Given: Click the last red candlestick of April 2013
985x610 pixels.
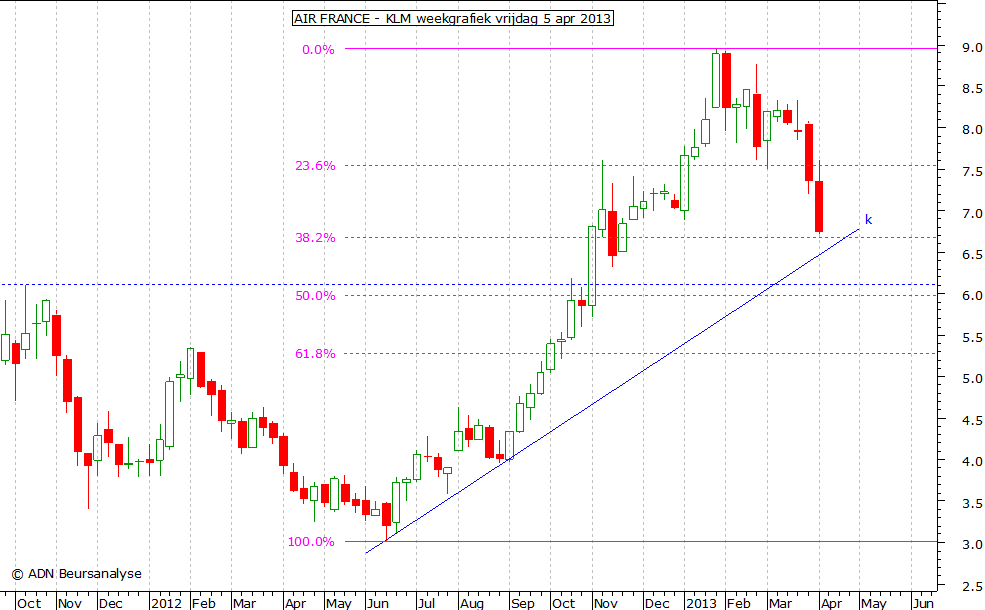Looking at the screenshot, I should 819,207.
